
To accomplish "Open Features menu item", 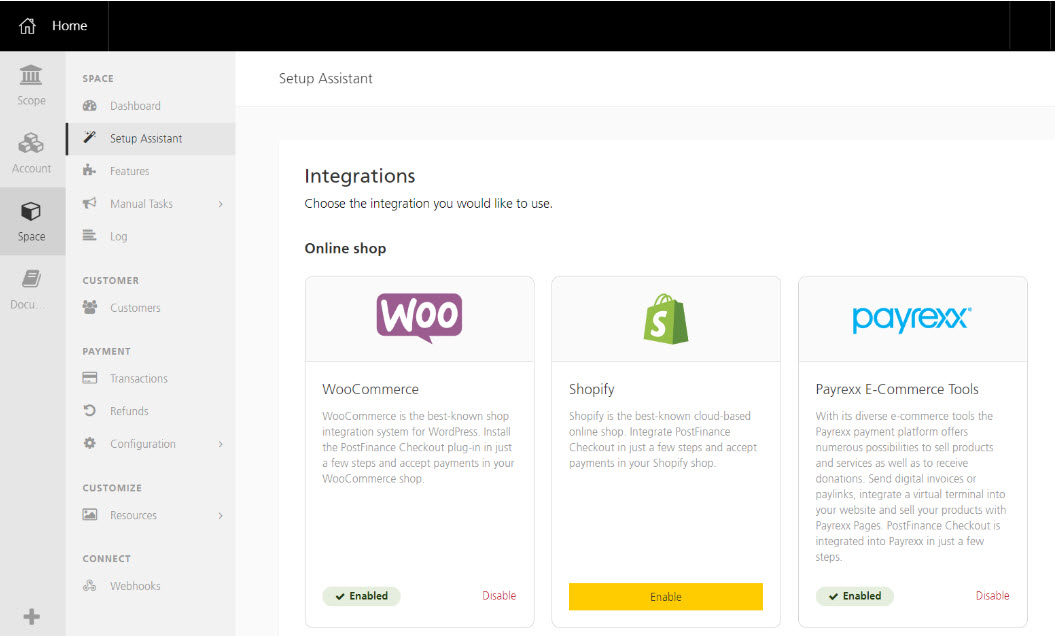I will (151, 171).
